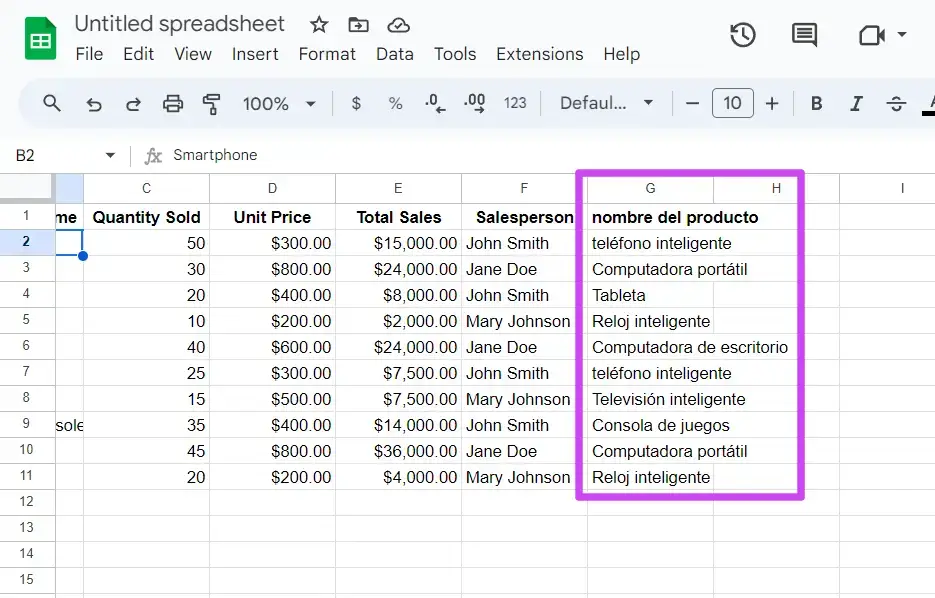The height and width of the screenshot is (598, 935).
Task: Increase font size with plus
Action: 772,104
